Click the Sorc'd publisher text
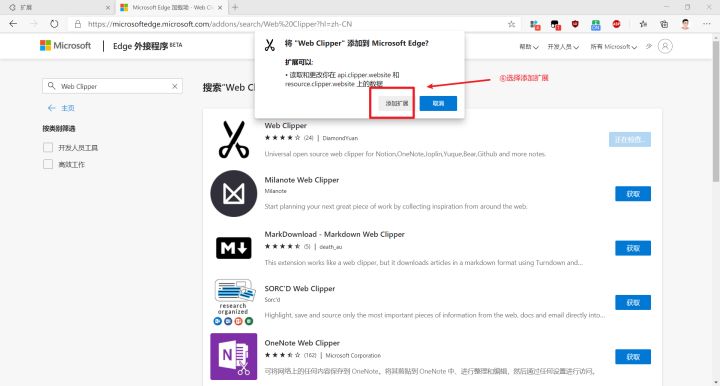The width and height of the screenshot is (720, 386). click(272, 300)
